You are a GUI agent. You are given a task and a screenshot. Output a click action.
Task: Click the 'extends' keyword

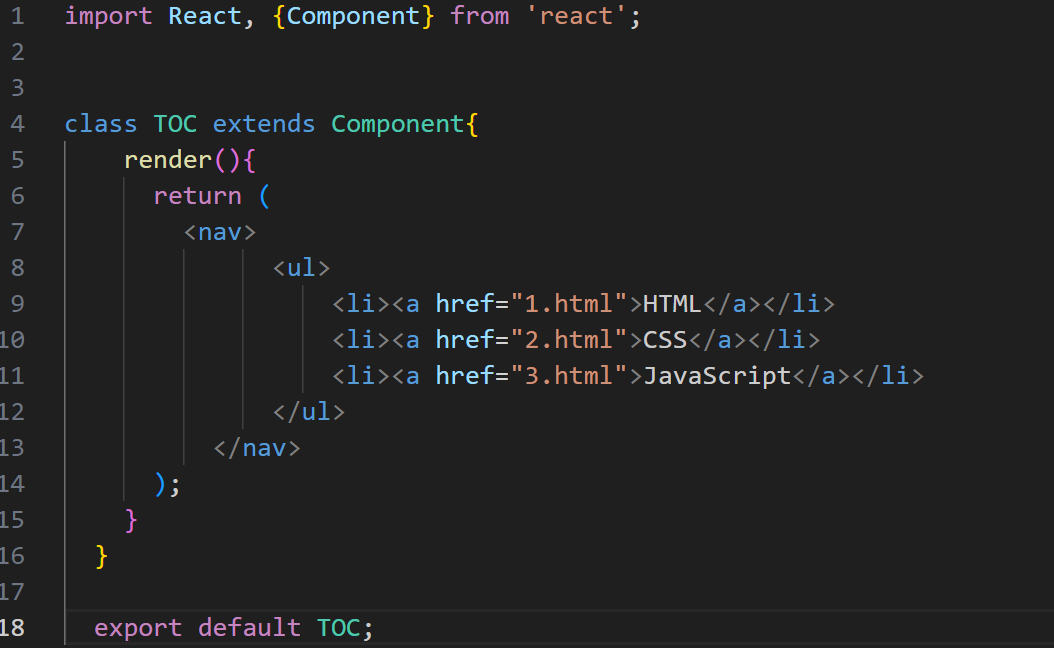point(264,124)
